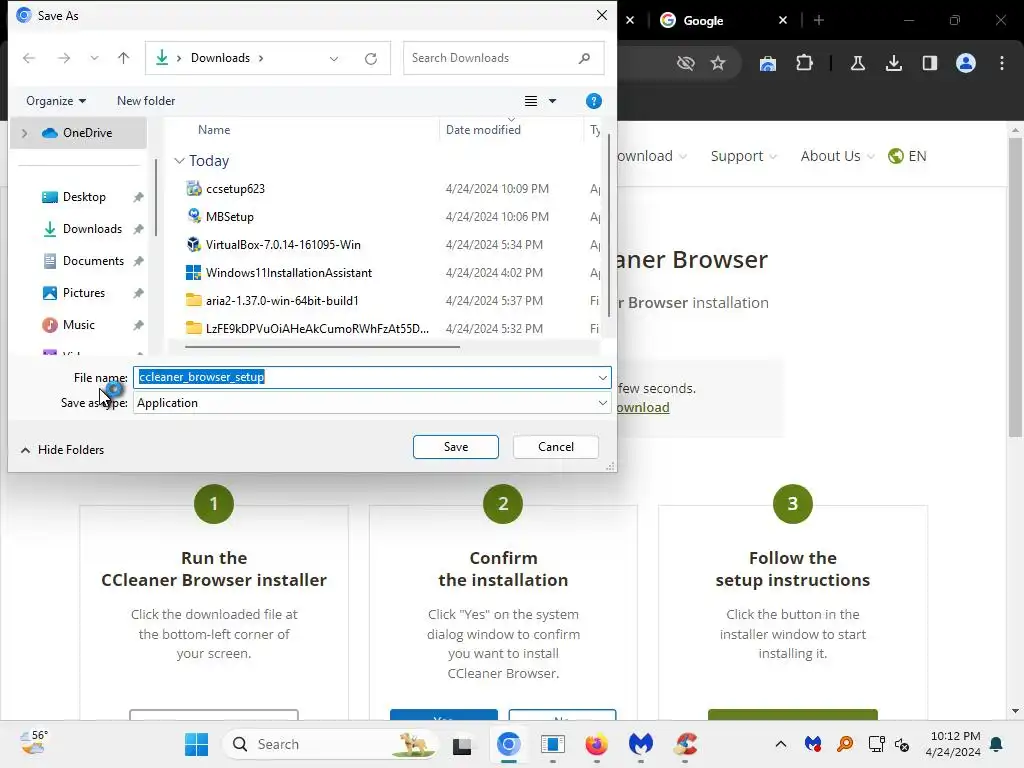The width and height of the screenshot is (1024, 768).
Task: Click the Cancel button
Action: [x=556, y=447]
